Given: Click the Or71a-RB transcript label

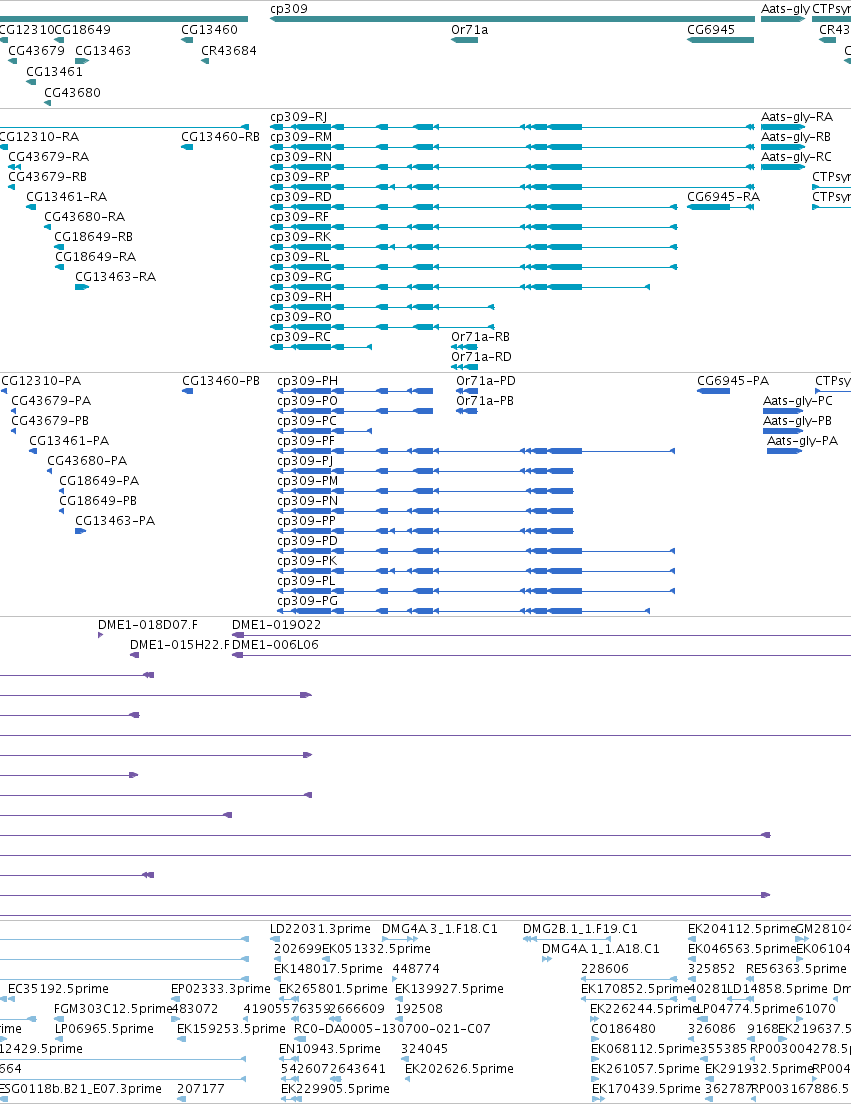Looking at the screenshot, I should click(x=481, y=337).
